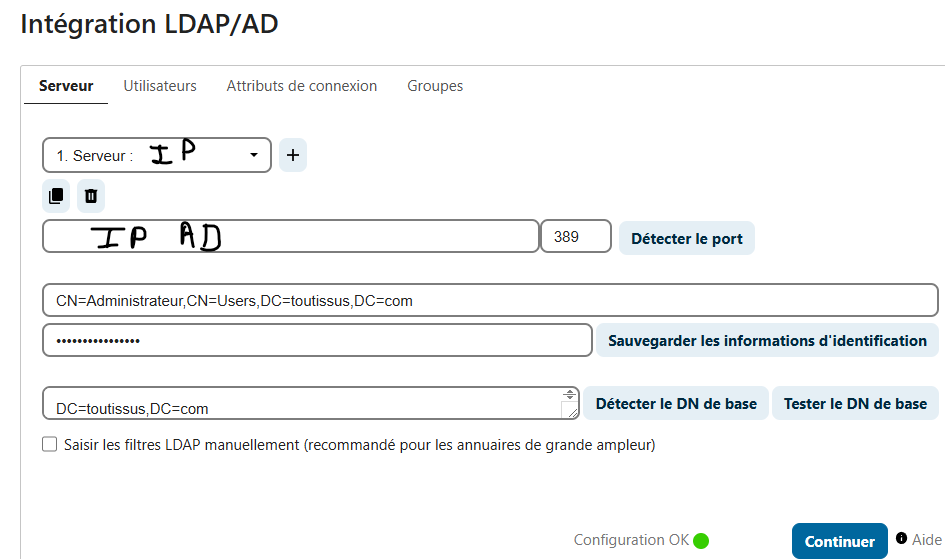Image resolution: width=945 pixels, height=559 pixels.
Task: Select the Serveur tab
Action: [66, 86]
